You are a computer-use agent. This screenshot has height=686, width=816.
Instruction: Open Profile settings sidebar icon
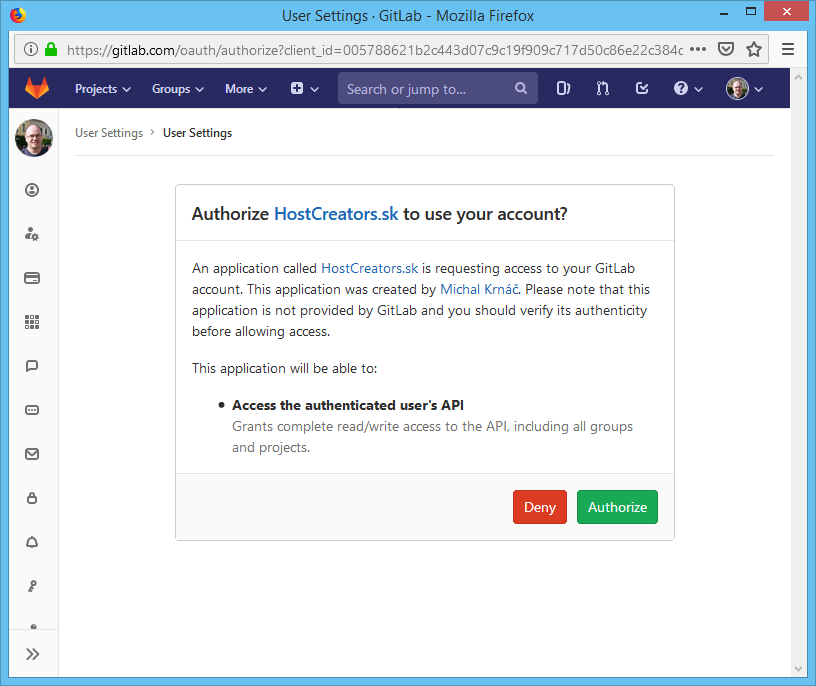coord(32,190)
